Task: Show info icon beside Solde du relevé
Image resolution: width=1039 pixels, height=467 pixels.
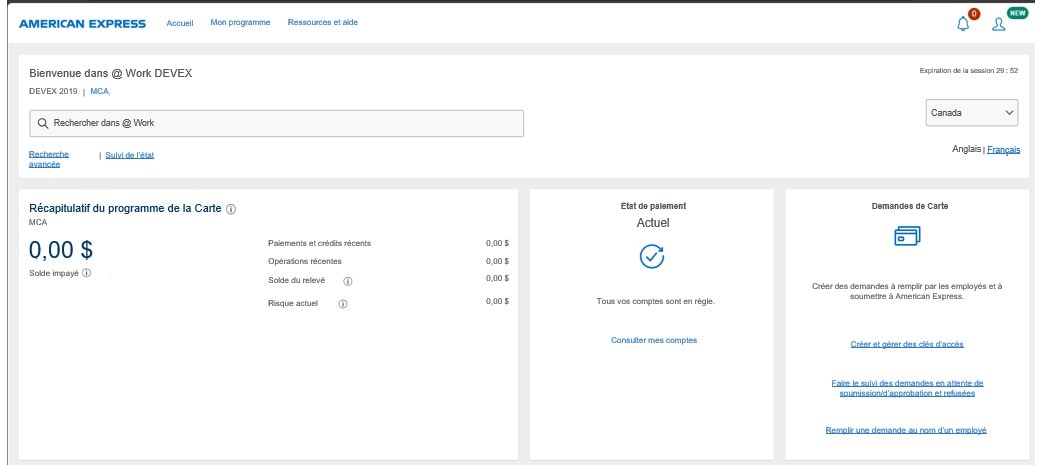Action: [347, 282]
